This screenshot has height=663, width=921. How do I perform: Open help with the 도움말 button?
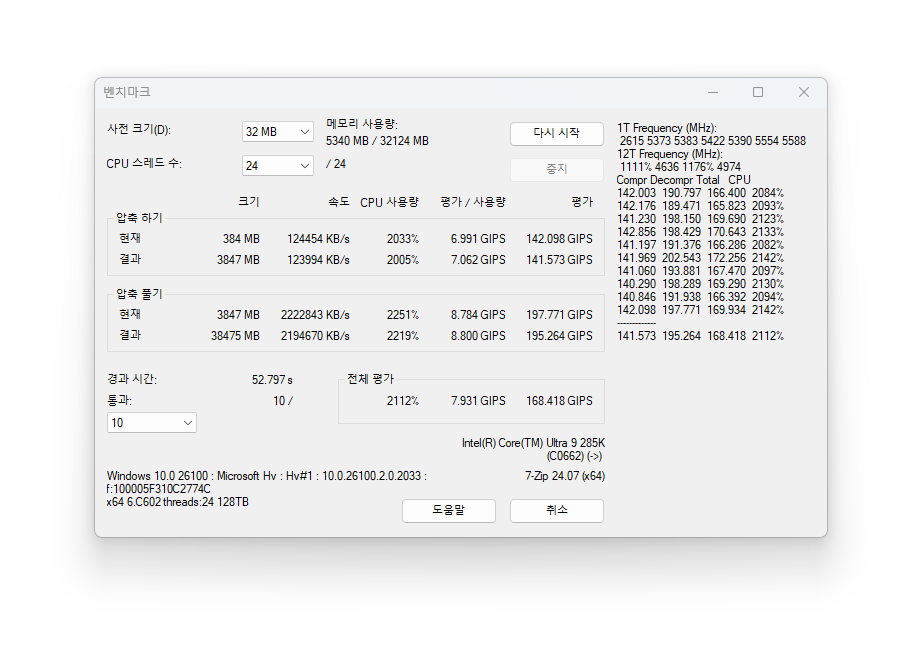pos(448,510)
